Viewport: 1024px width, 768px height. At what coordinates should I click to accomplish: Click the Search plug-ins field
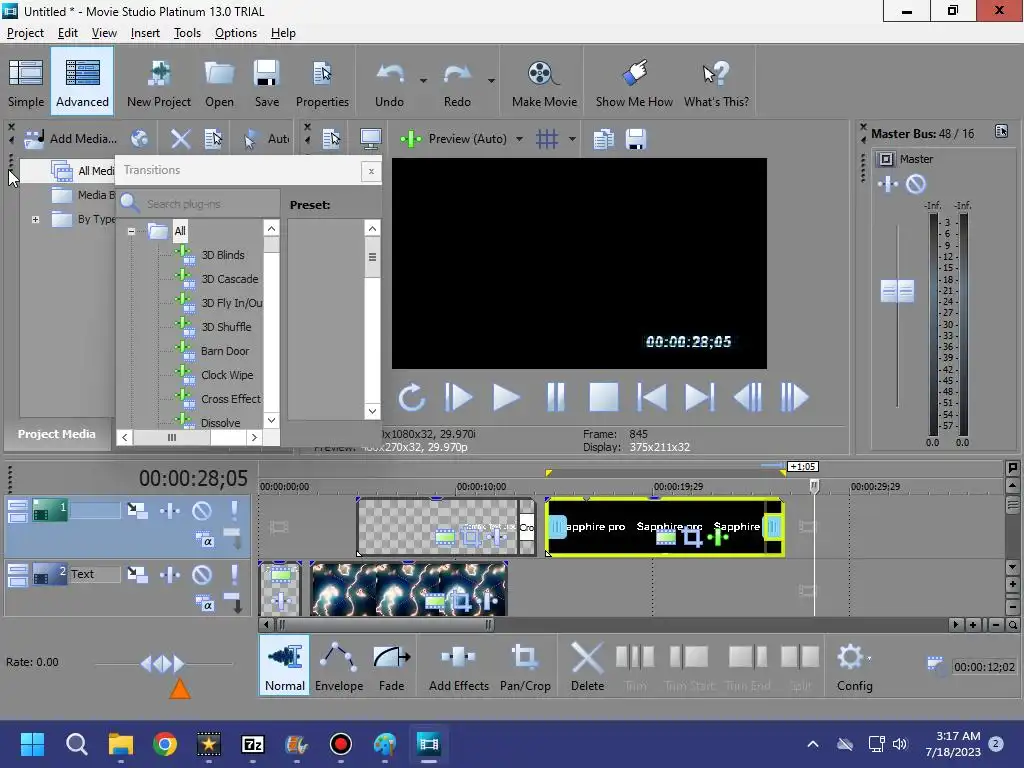pos(199,204)
